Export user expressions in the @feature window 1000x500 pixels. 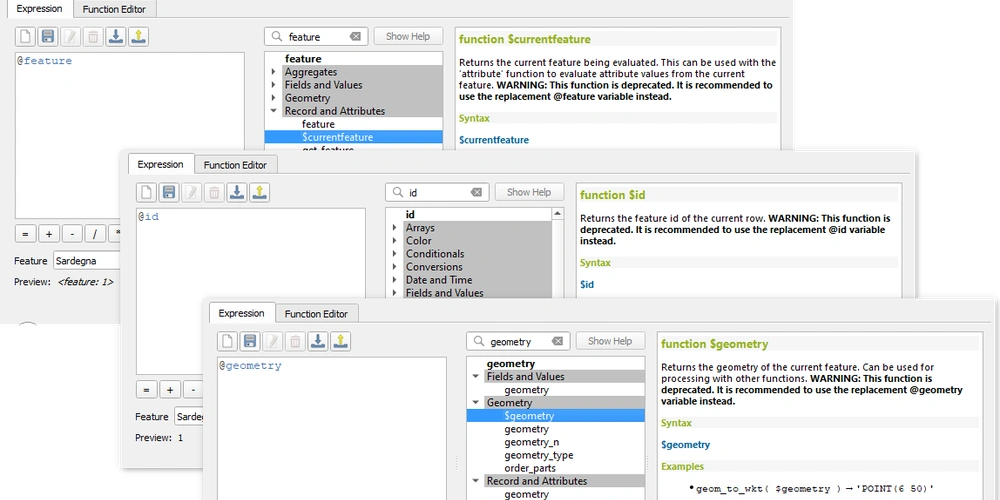point(138,36)
